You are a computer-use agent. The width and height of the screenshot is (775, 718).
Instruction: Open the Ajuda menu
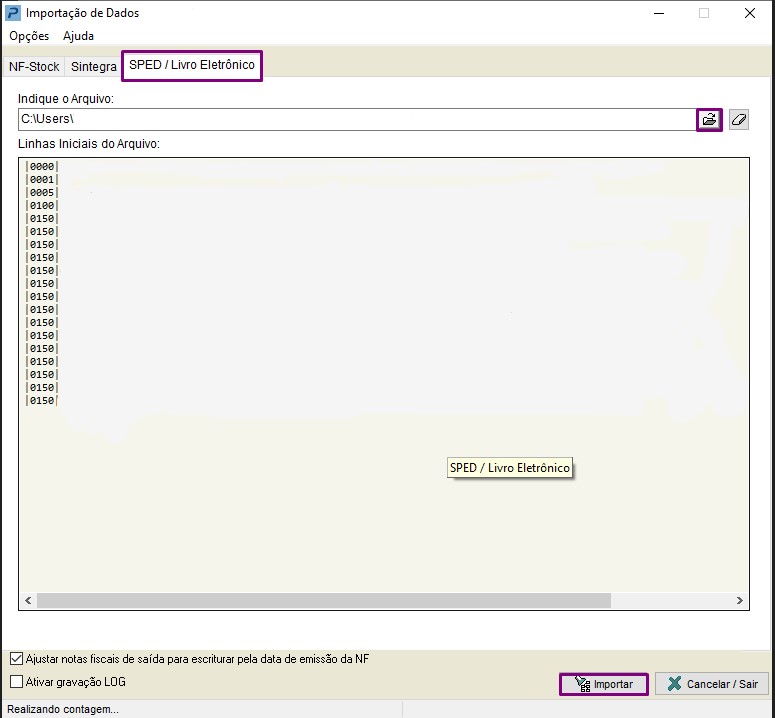coord(78,36)
